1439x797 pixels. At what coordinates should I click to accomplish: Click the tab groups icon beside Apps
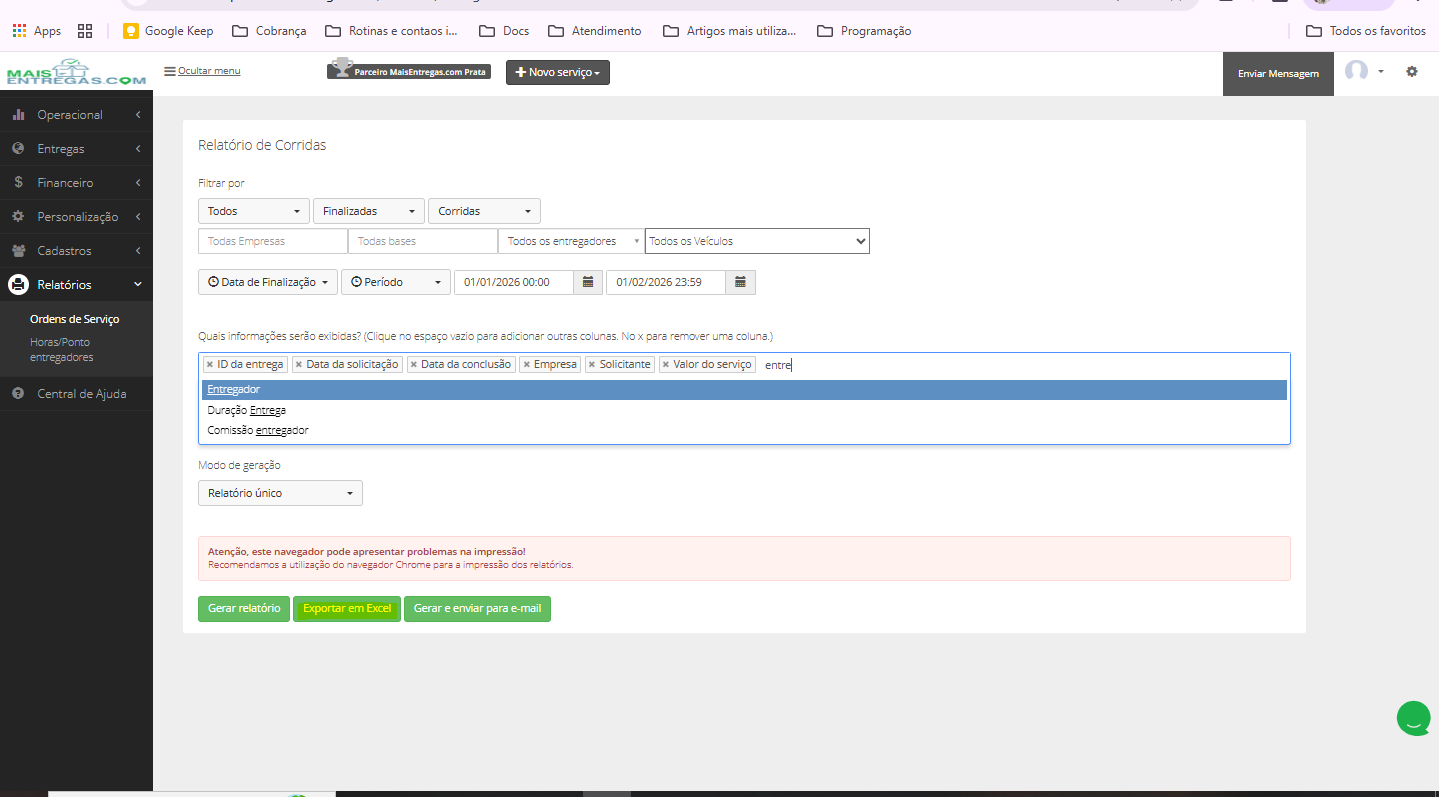pos(85,31)
